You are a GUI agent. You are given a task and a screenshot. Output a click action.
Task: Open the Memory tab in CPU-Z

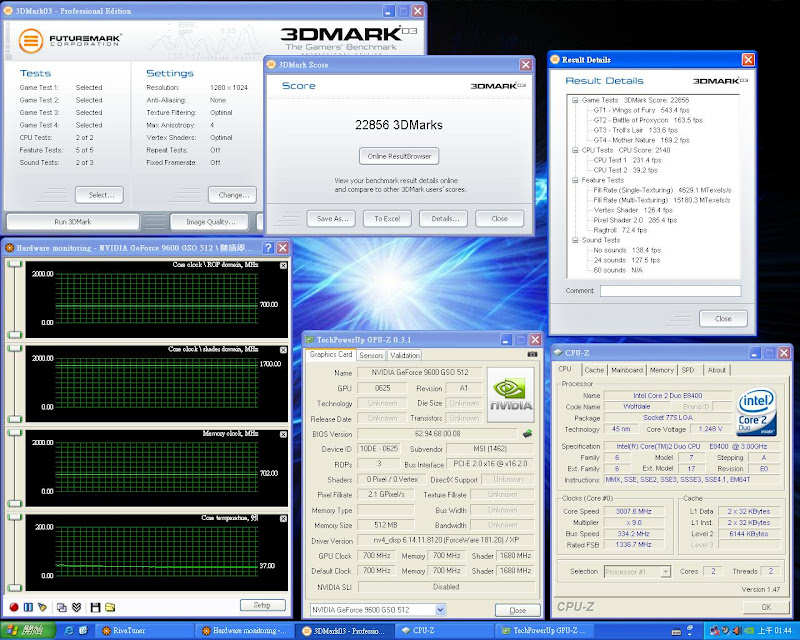point(662,370)
